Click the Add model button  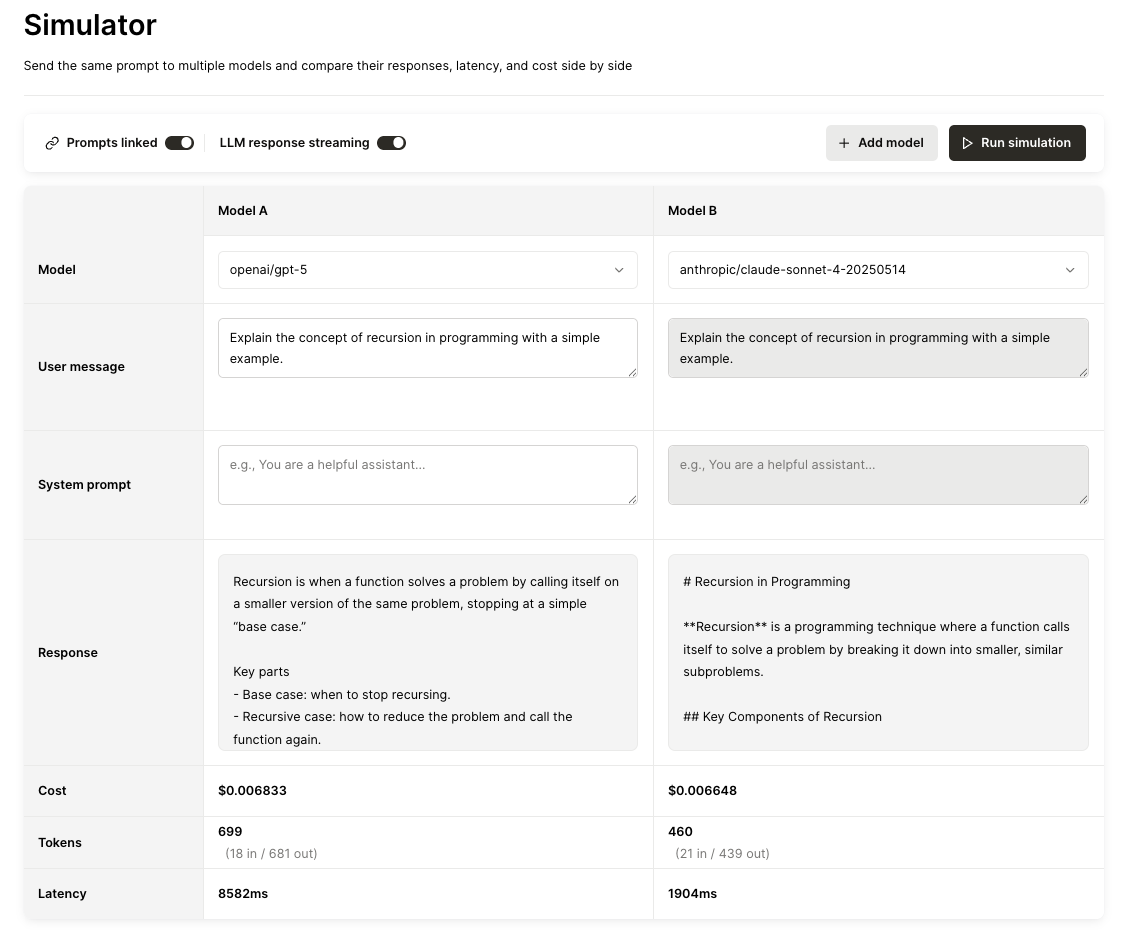coord(881,142)
